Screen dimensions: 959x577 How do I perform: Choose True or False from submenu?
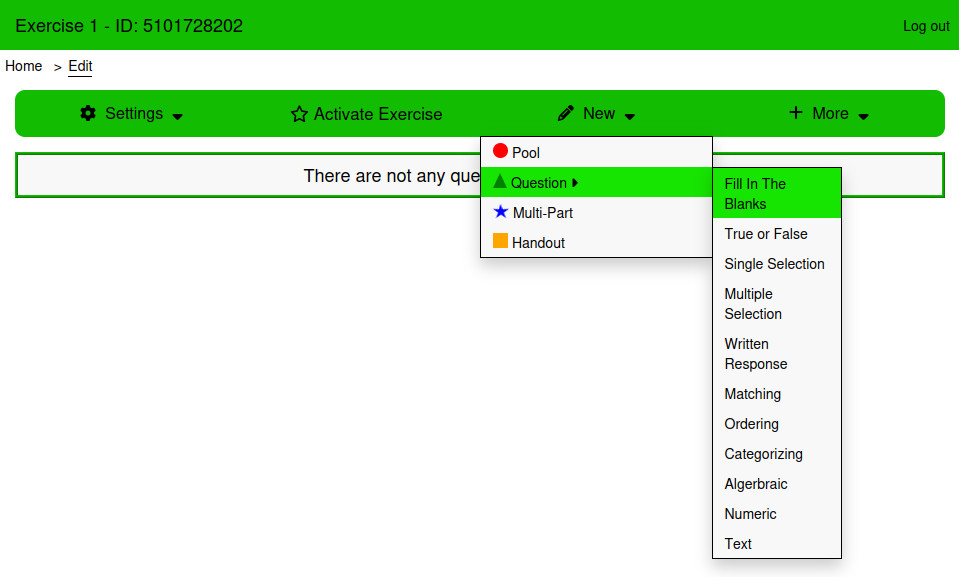[x=766, y=234]
